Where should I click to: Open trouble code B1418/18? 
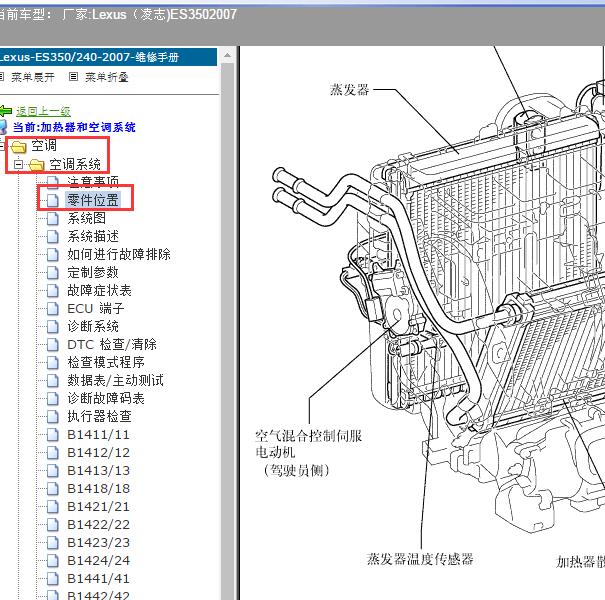tap(98, 489)
